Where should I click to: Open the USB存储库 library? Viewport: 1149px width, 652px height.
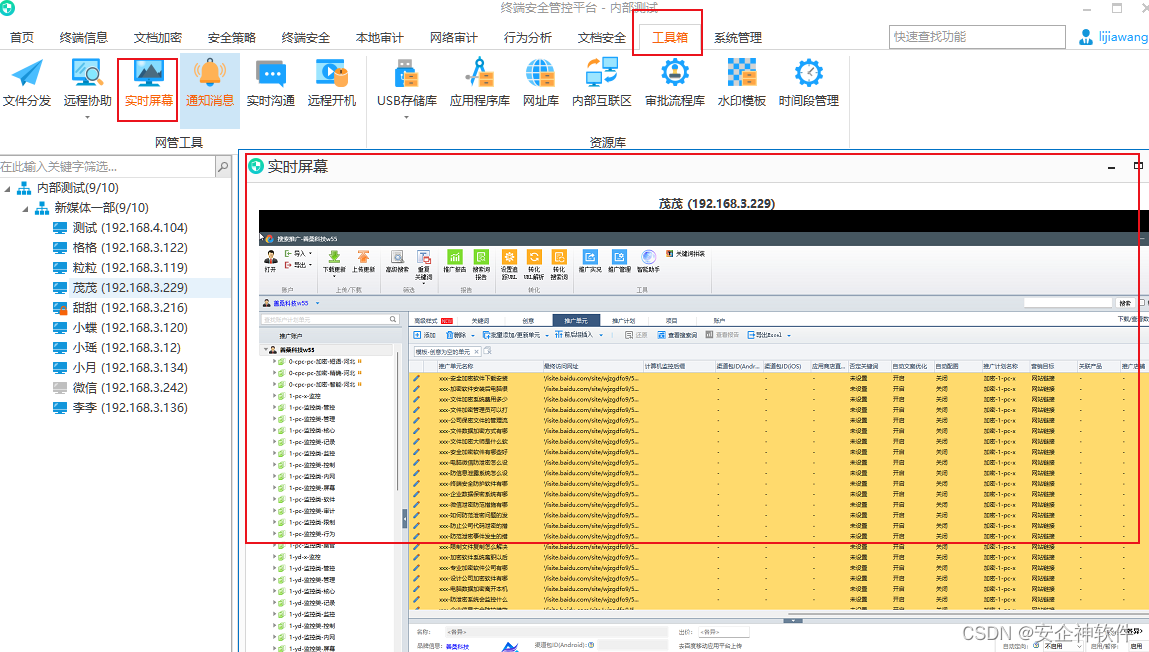[x=407, y=84]
